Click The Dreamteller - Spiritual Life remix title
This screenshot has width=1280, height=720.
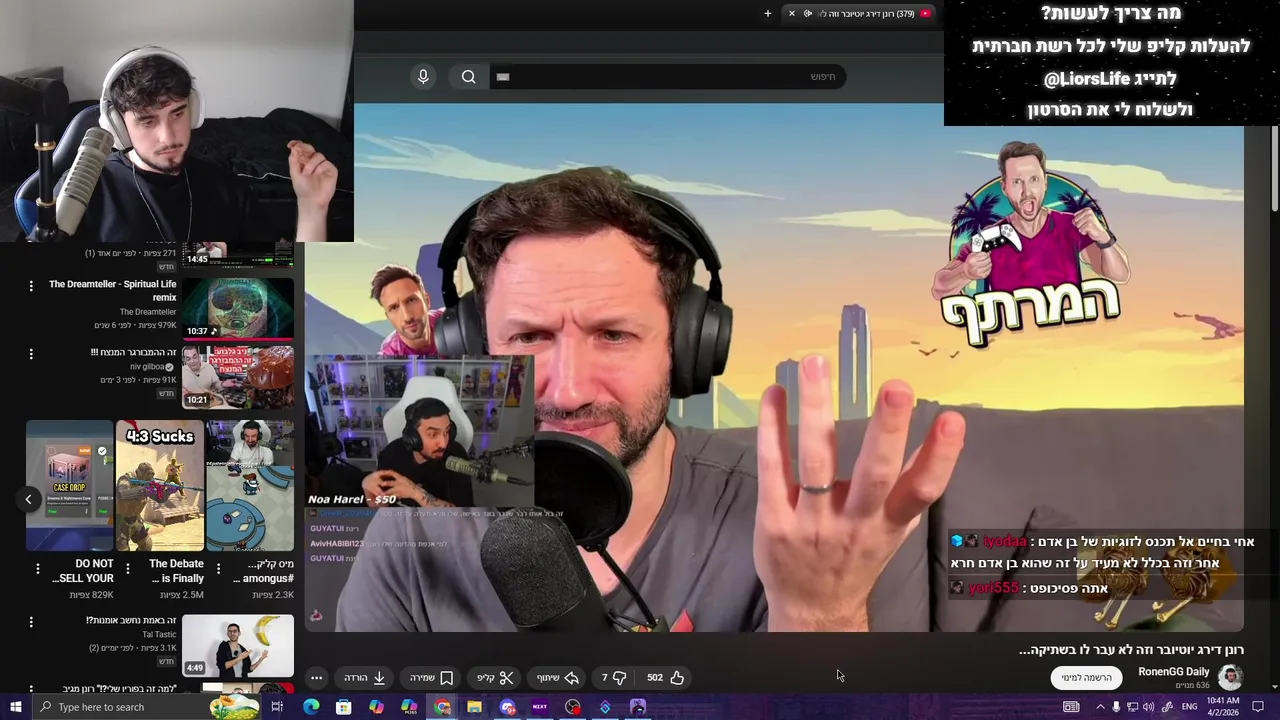[x=112, y=290]
